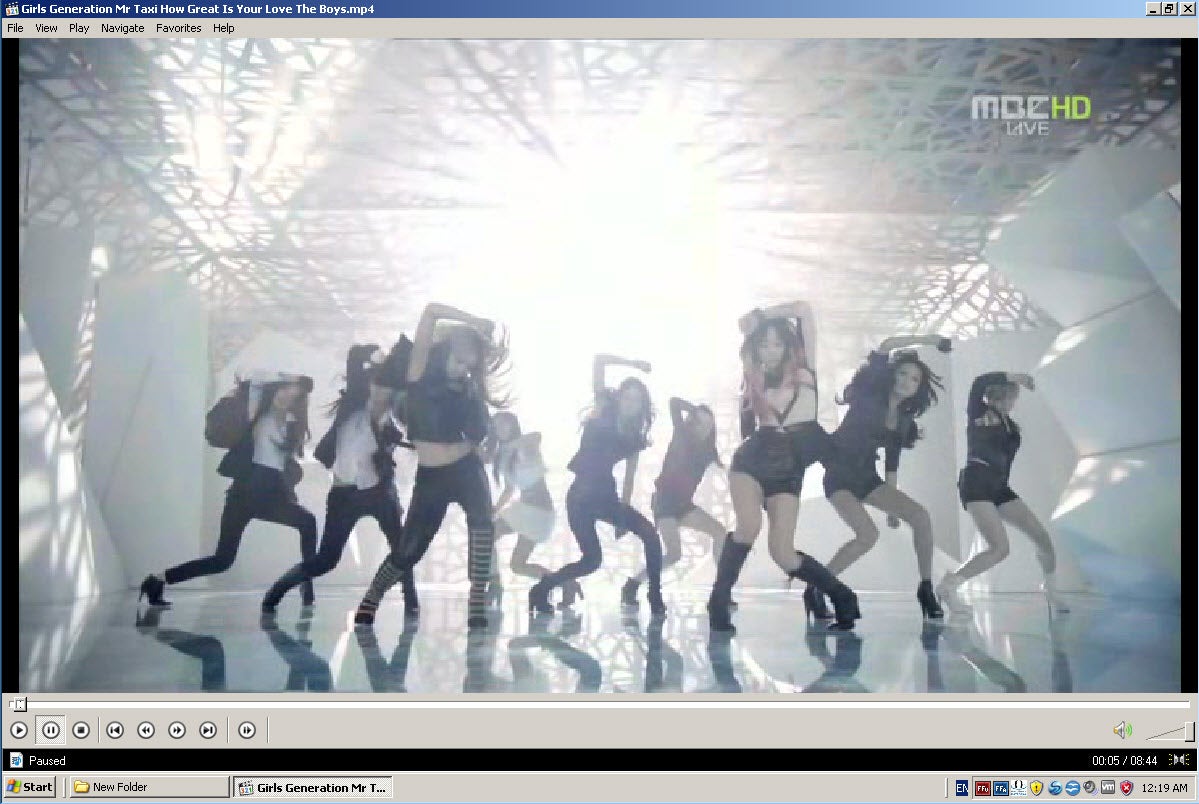Open the View menu
This screenshot has height=804, width=1199.
(46, 28)
